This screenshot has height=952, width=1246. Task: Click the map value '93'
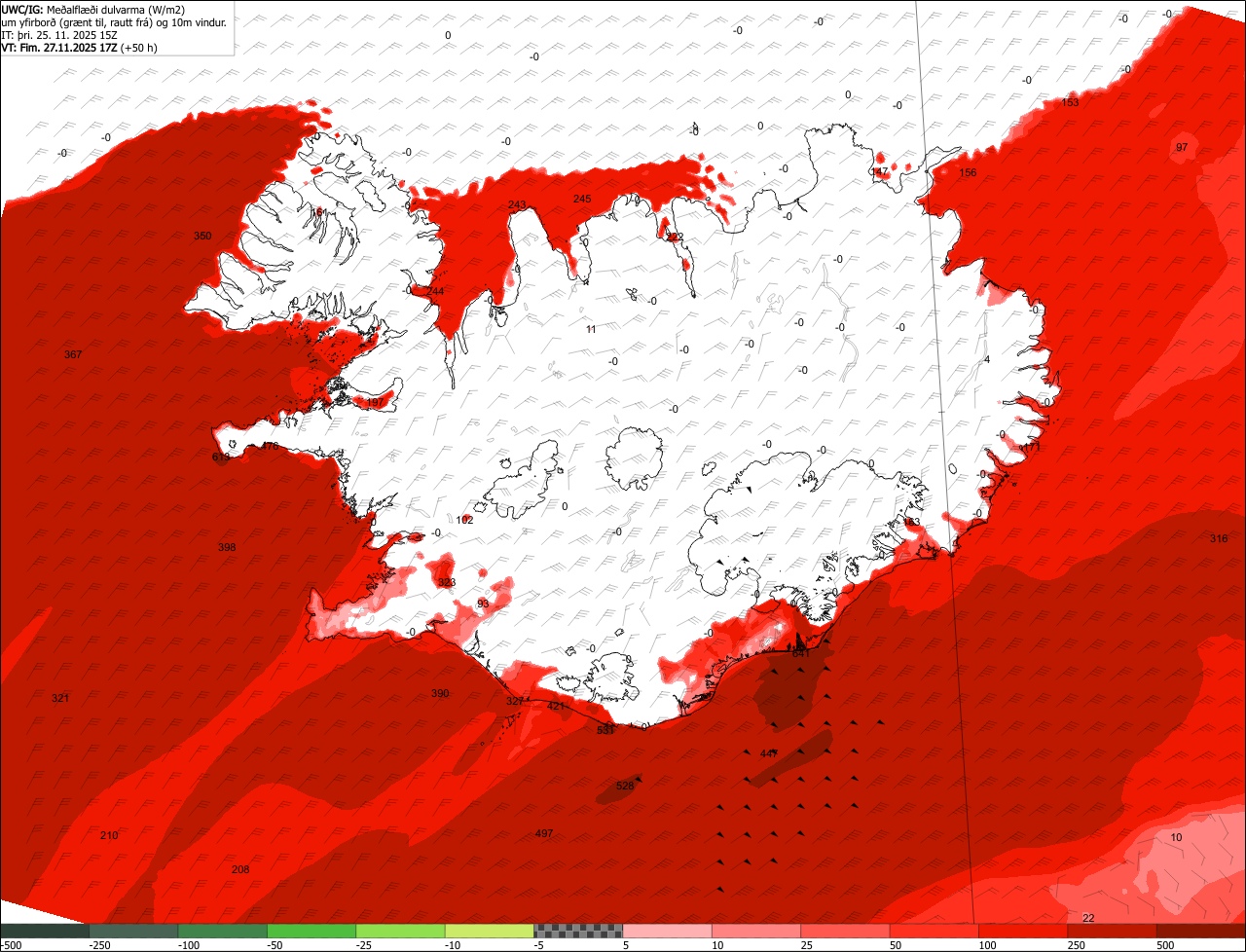pyautogui.click(x=484, y=604)
